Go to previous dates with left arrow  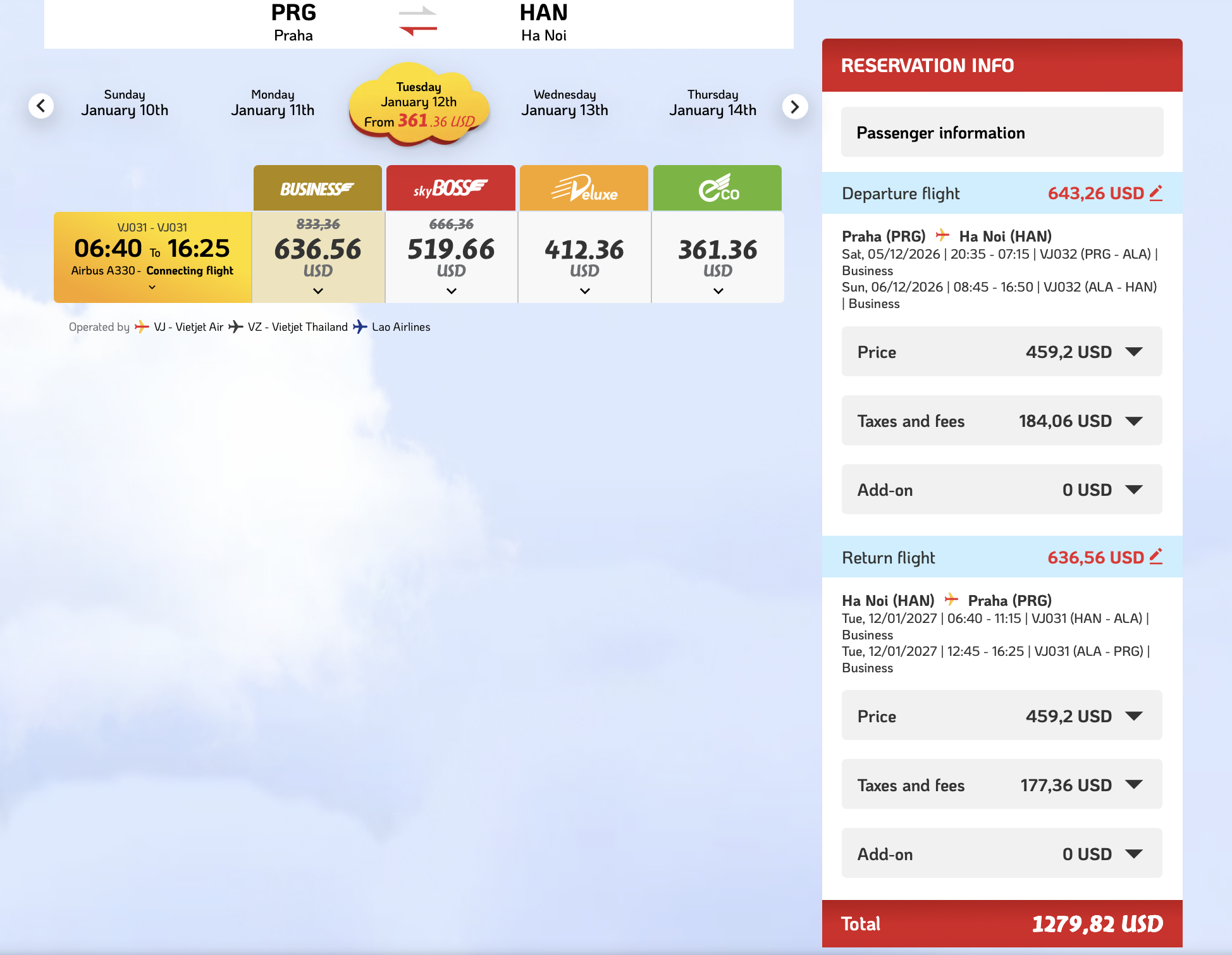pyautogui.click(x=41, y=106)
